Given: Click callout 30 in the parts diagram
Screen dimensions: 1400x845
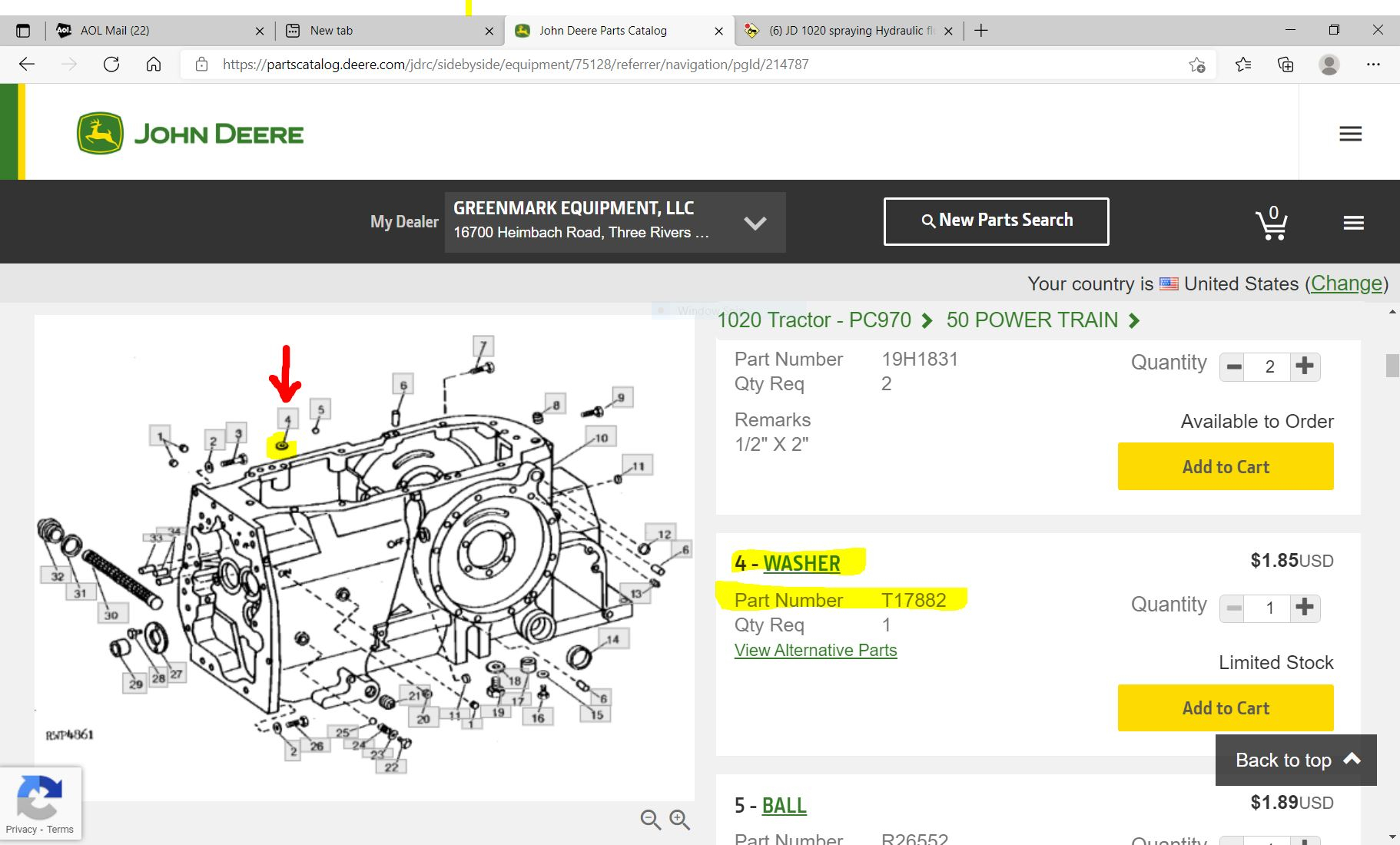Looking at the screenshot, I should click(x=111, y=615).
